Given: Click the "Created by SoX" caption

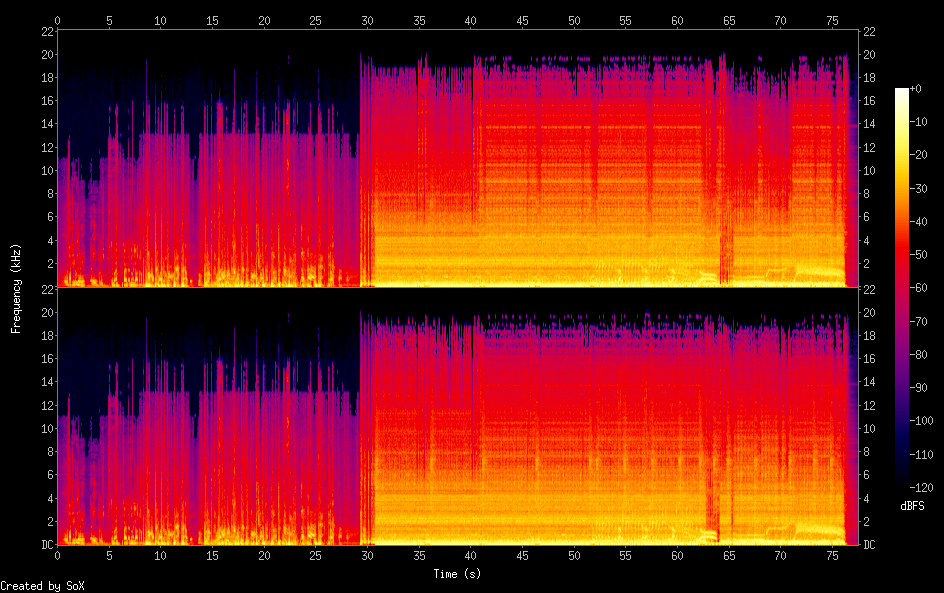Looking at the screenshot, I should coord(42,586).
